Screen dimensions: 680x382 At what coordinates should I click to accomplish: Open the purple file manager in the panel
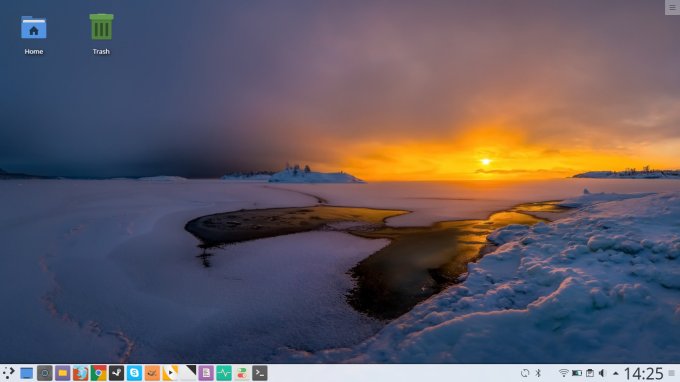point(62,373)
